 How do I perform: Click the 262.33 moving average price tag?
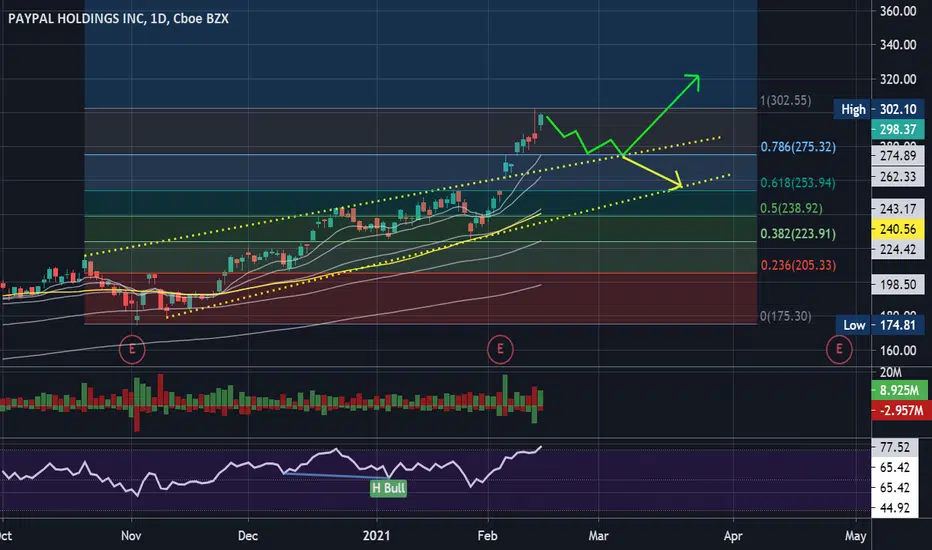(898, 177)
